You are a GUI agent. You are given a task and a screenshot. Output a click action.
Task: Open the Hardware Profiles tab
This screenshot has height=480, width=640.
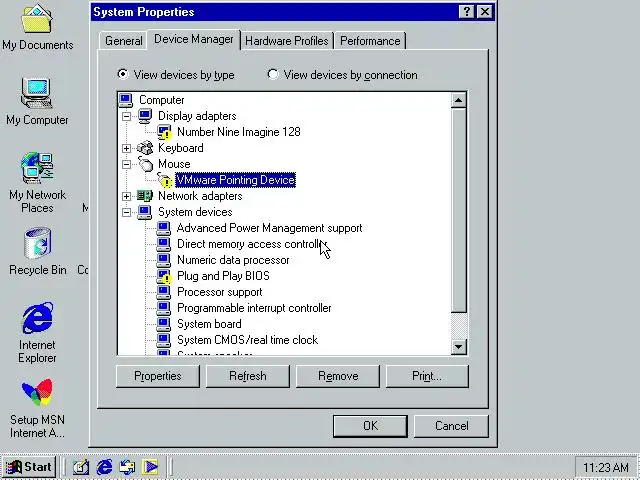click(287, 41)
